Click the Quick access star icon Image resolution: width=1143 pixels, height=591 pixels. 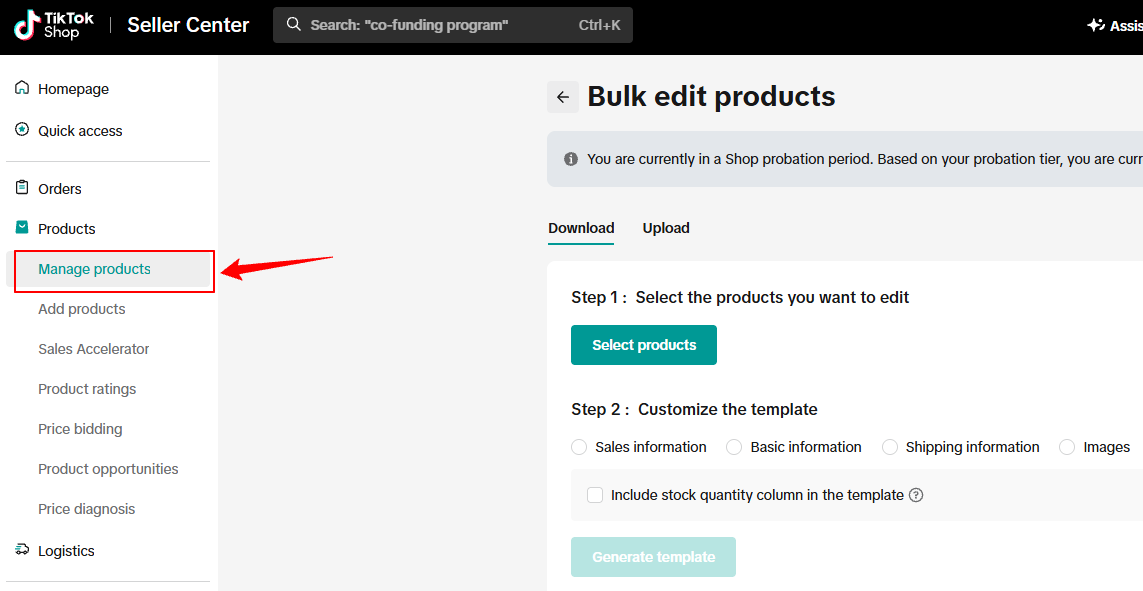click(x=22, y=130)
